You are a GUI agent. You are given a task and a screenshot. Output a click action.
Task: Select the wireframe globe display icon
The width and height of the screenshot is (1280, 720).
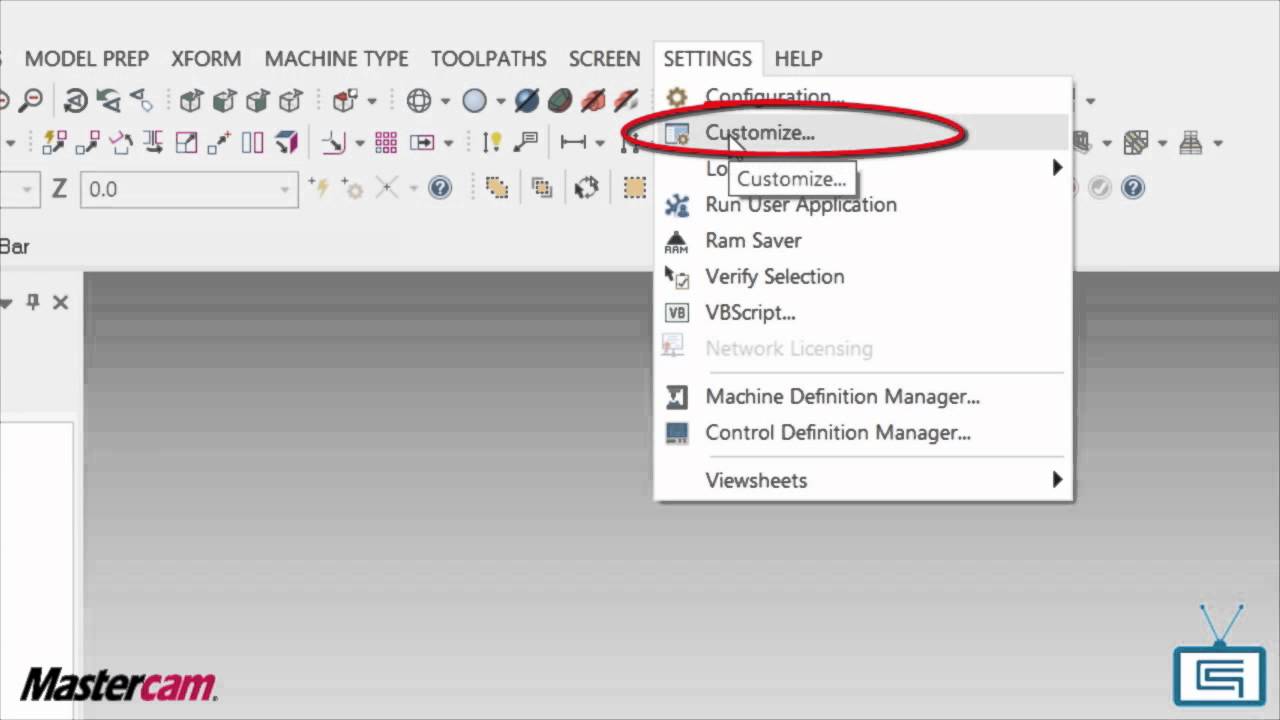pos(419,100)
